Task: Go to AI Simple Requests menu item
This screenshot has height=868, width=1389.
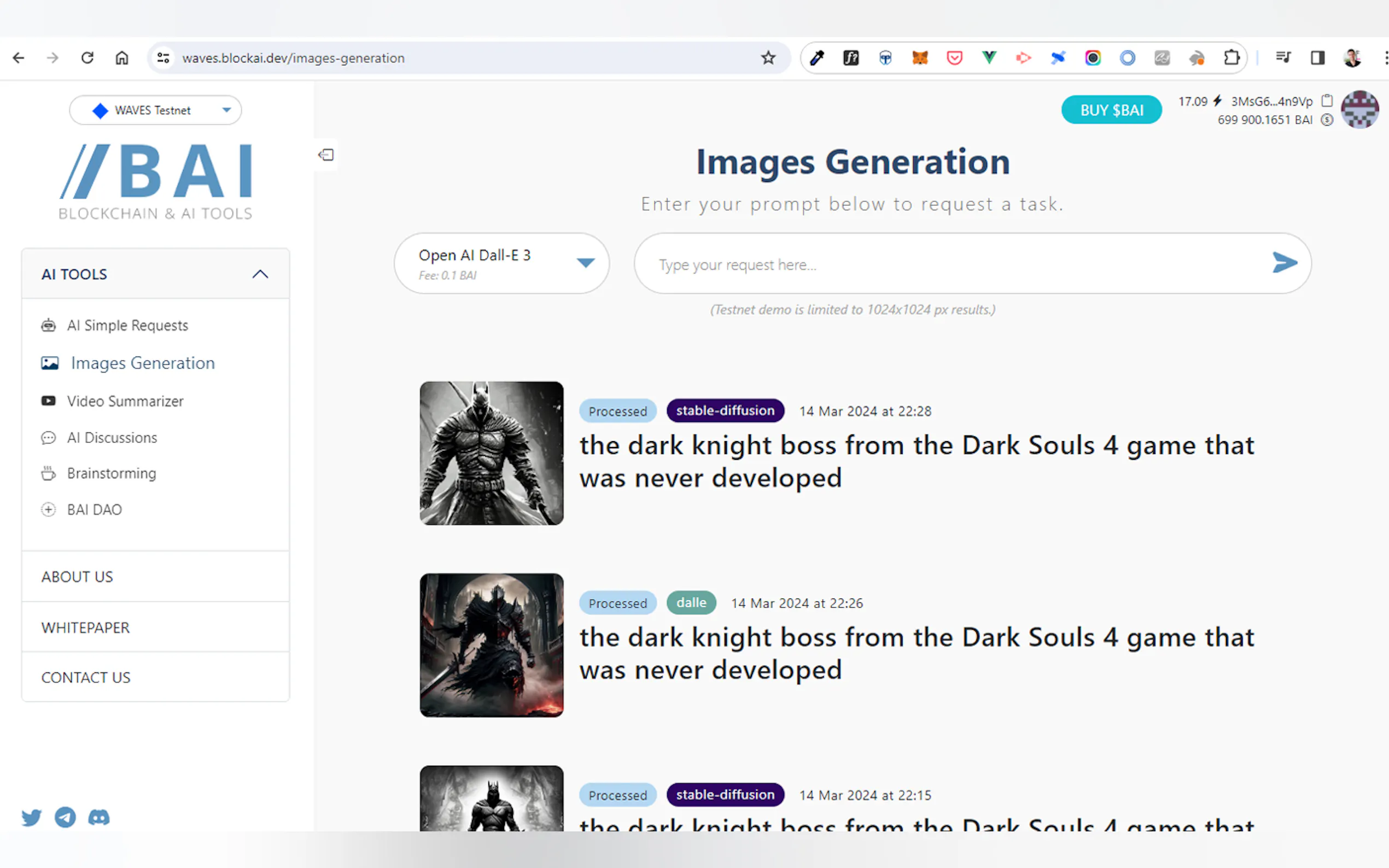Action: [127, 326]
